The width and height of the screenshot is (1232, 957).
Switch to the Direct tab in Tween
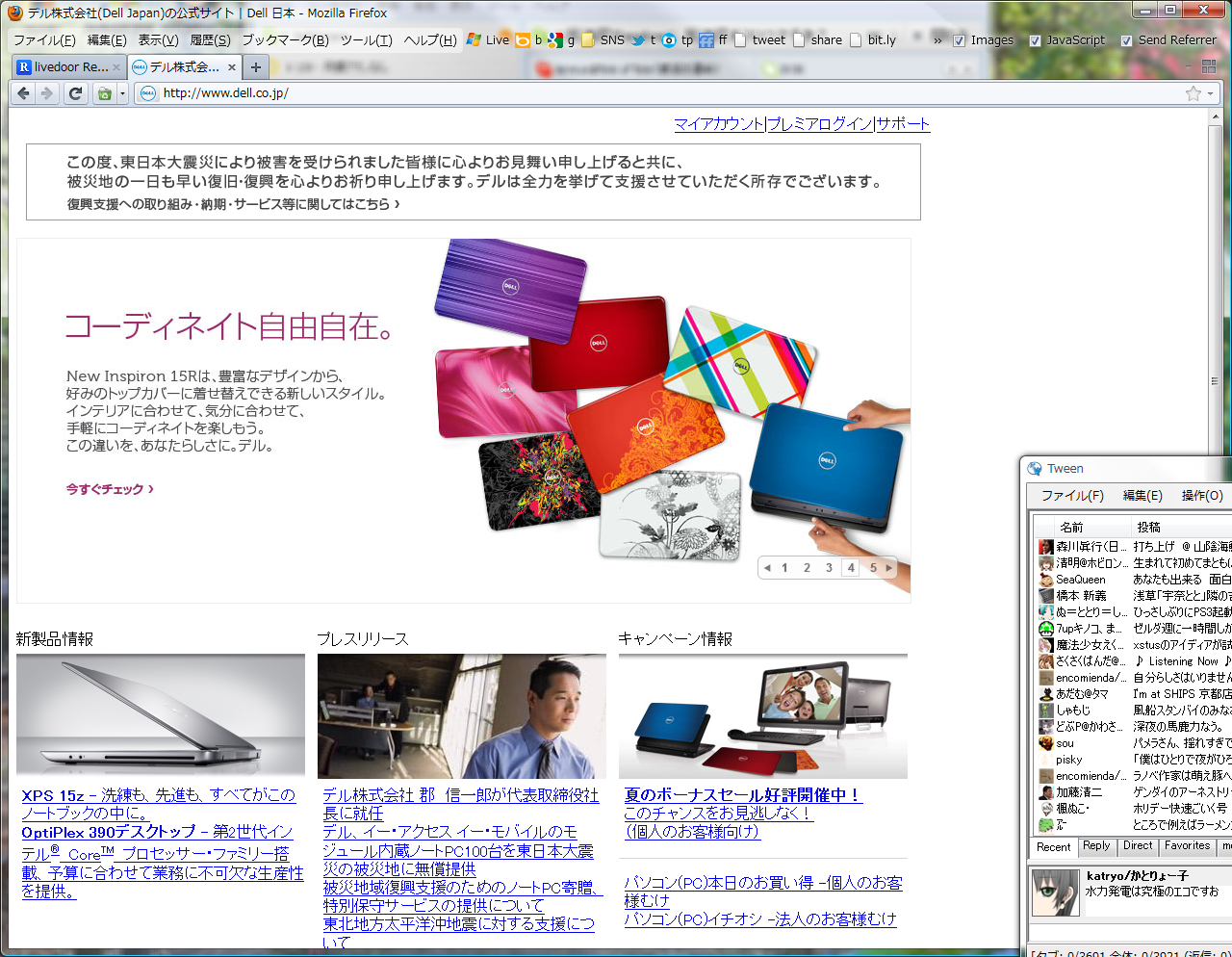1138,846
